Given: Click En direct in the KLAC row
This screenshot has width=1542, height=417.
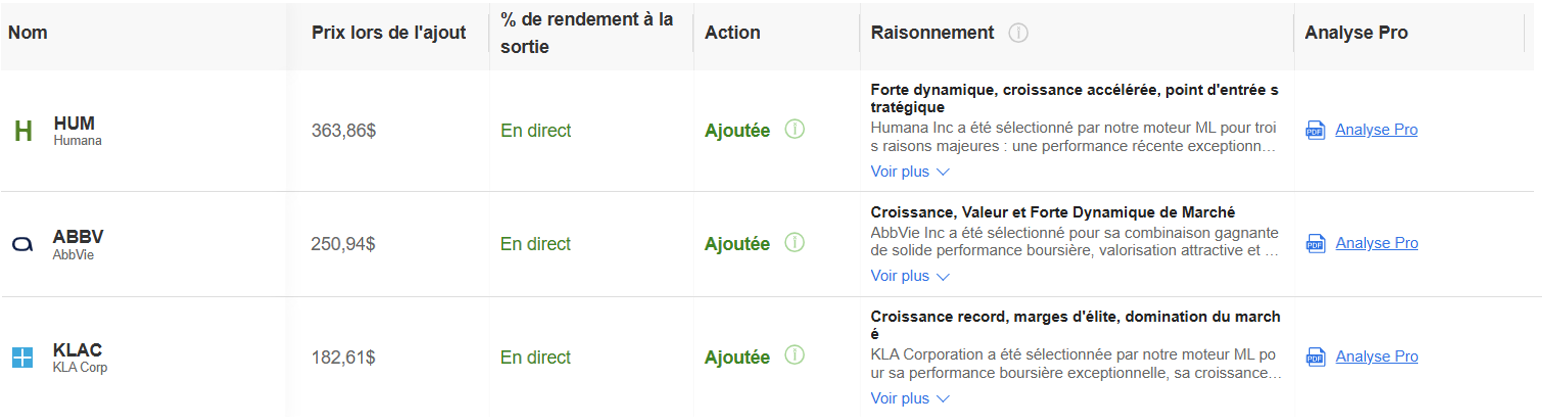Looking at the screenshot, I should tap(535, 357).
